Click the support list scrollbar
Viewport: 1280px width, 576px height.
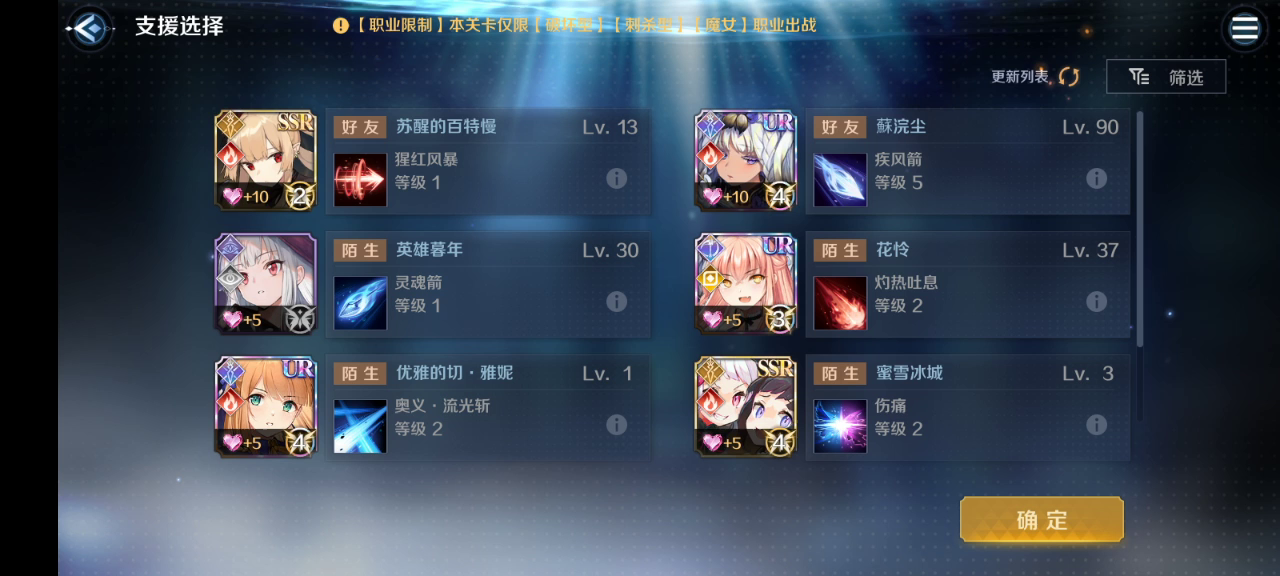coord(1139,230)
